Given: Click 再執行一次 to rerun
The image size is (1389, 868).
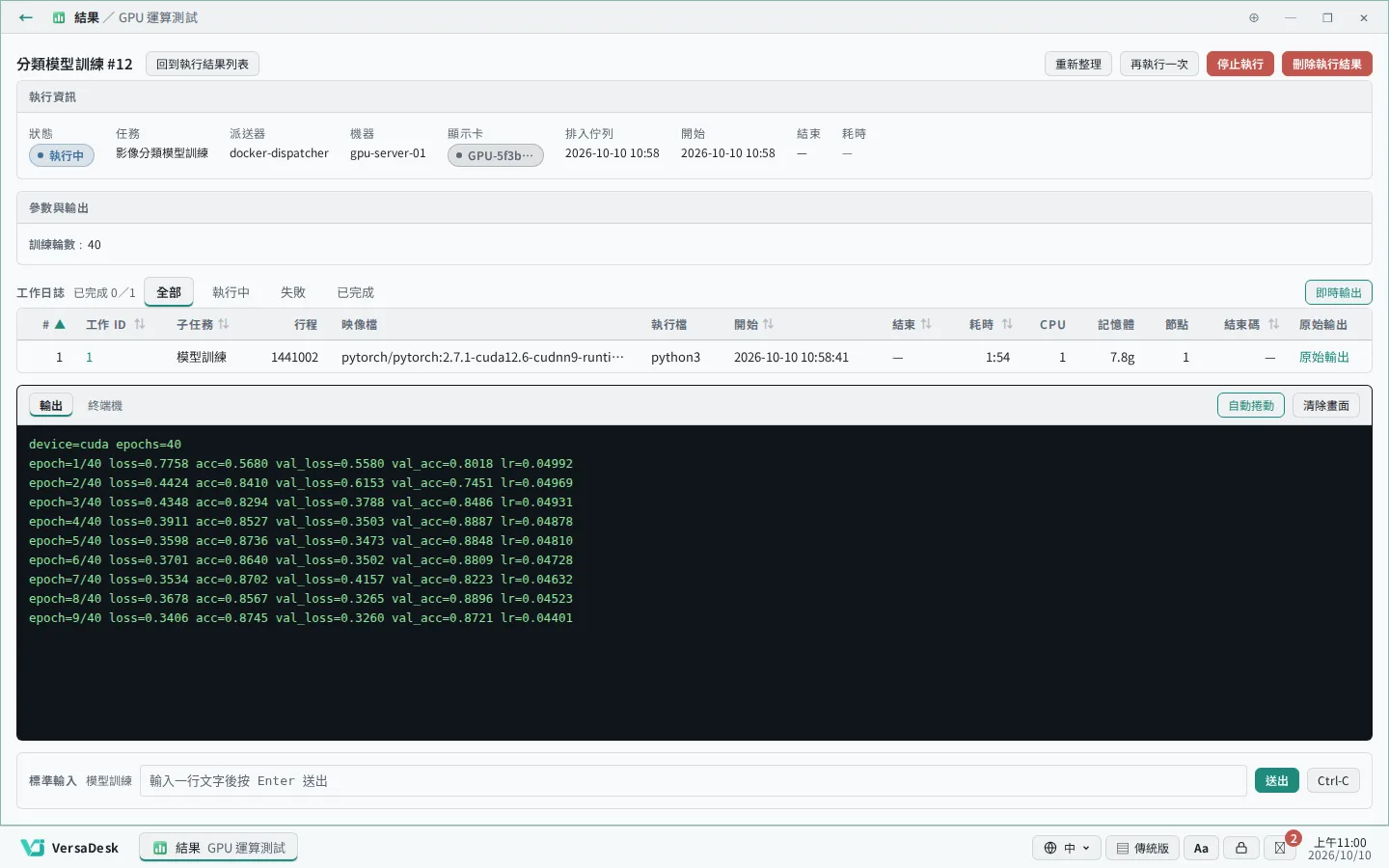Looking at the screenshot, I should pyautogui.click(x=1159, y=64).
